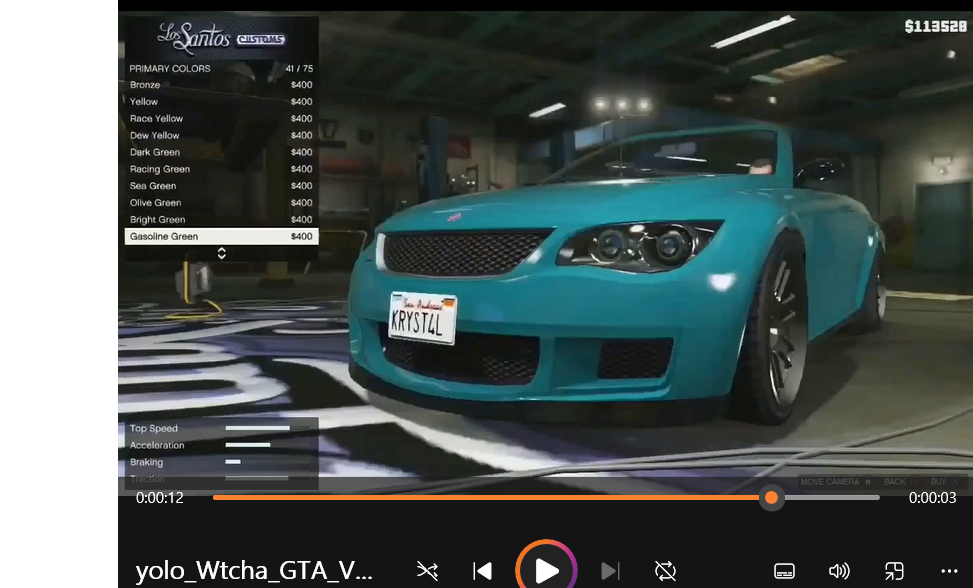Toggle repeat mode
This screenshot has height=588, width=973.
pyautogui.click(x=665, y=571)
